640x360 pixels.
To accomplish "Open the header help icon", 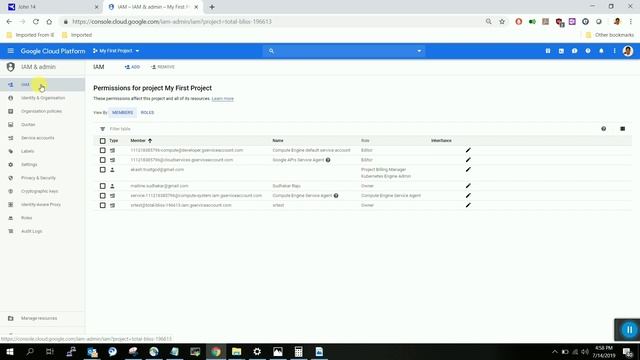I will point(588,51).
